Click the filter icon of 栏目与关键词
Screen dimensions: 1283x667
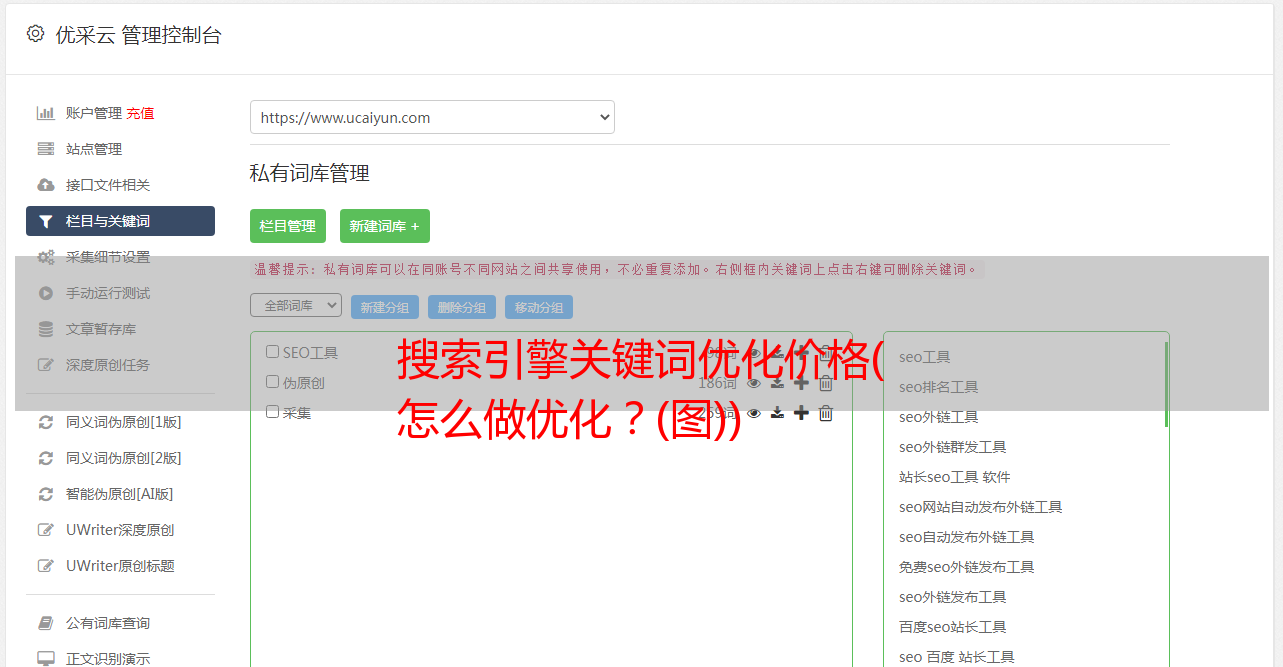pyautogui.click(x=45, y=221)
